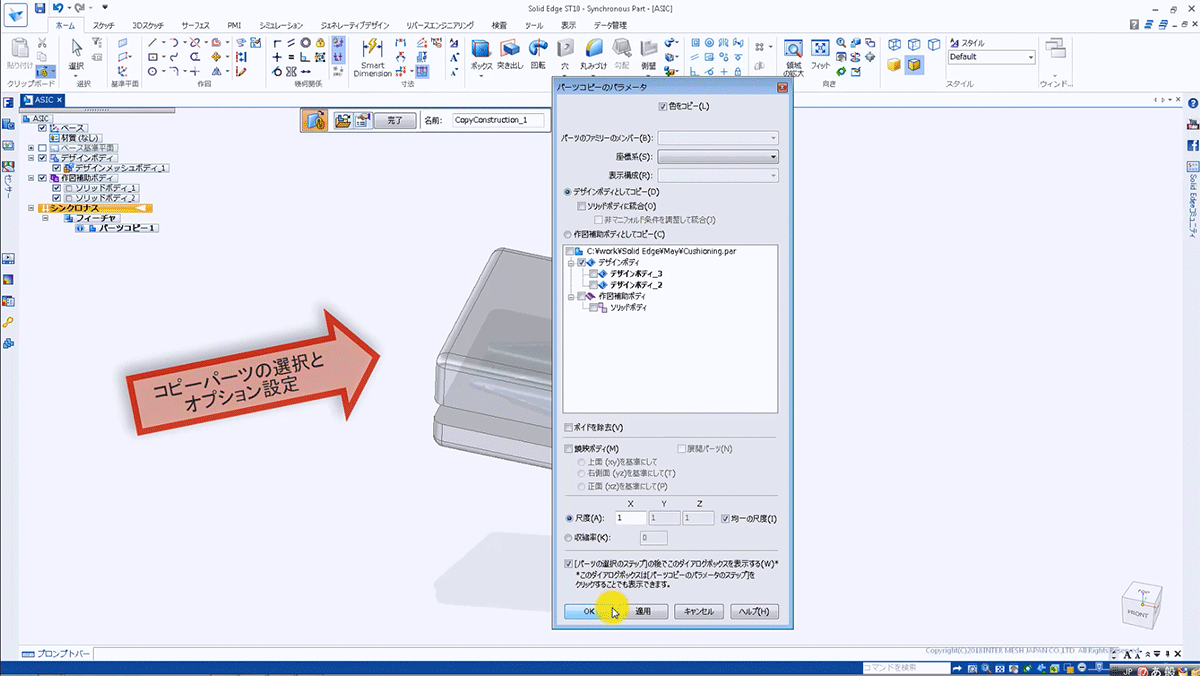The width and height of the screenshot is (1200, 676).
Task: Open the スタイル Default dropdown
Action: pos(1030,57)
